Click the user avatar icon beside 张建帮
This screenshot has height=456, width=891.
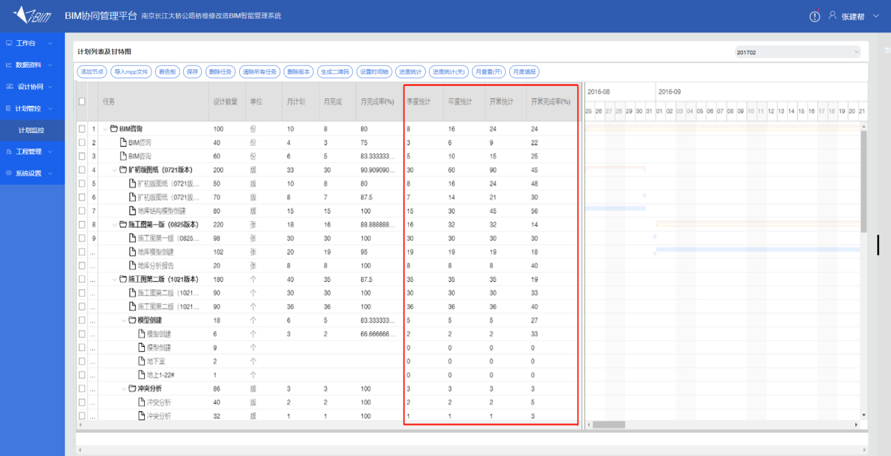tap(832, 15)
